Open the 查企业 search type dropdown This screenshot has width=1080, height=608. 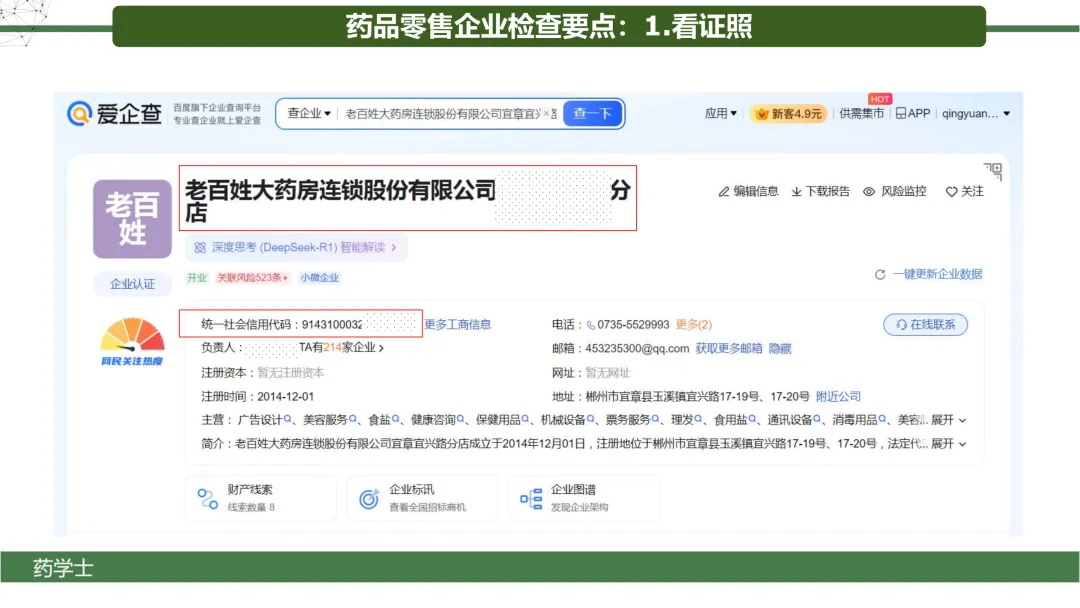point(309,114)
